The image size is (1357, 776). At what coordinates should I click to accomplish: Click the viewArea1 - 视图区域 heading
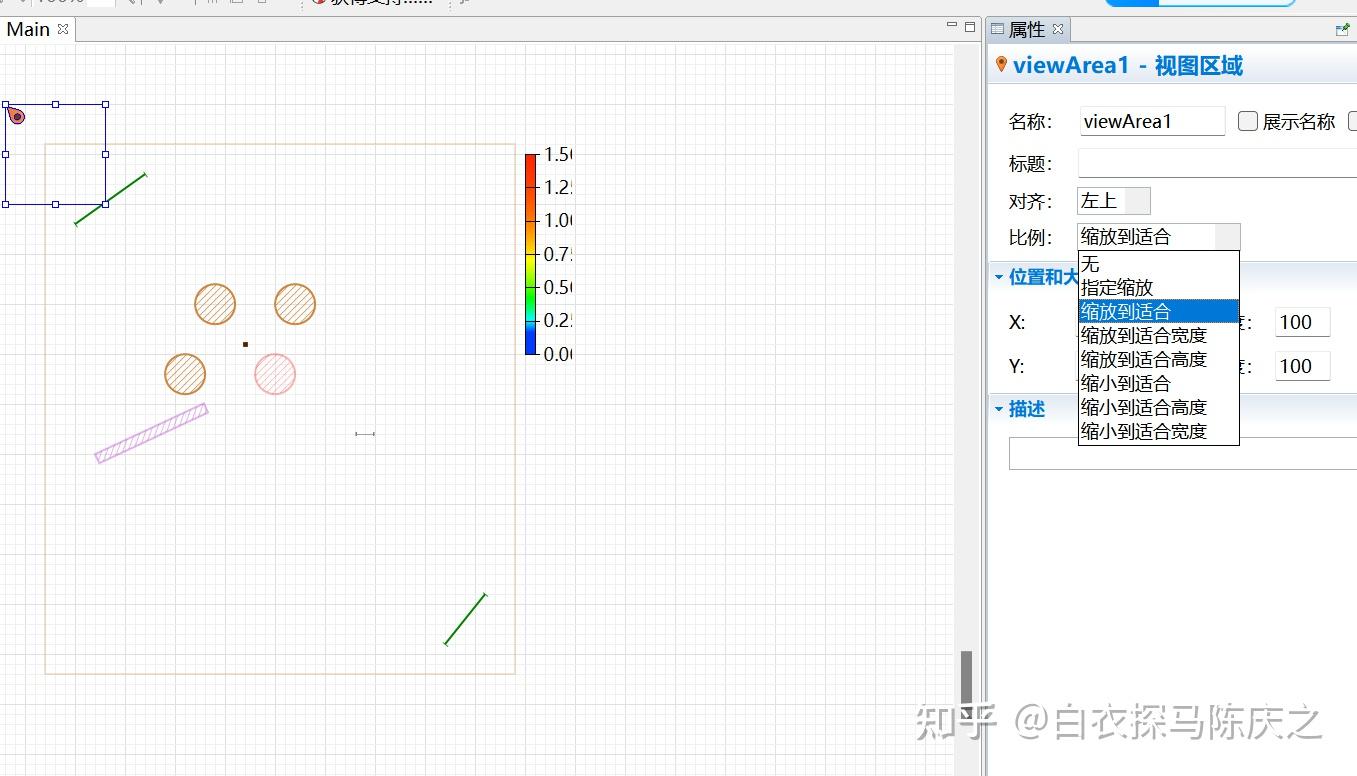[1128, 66]
